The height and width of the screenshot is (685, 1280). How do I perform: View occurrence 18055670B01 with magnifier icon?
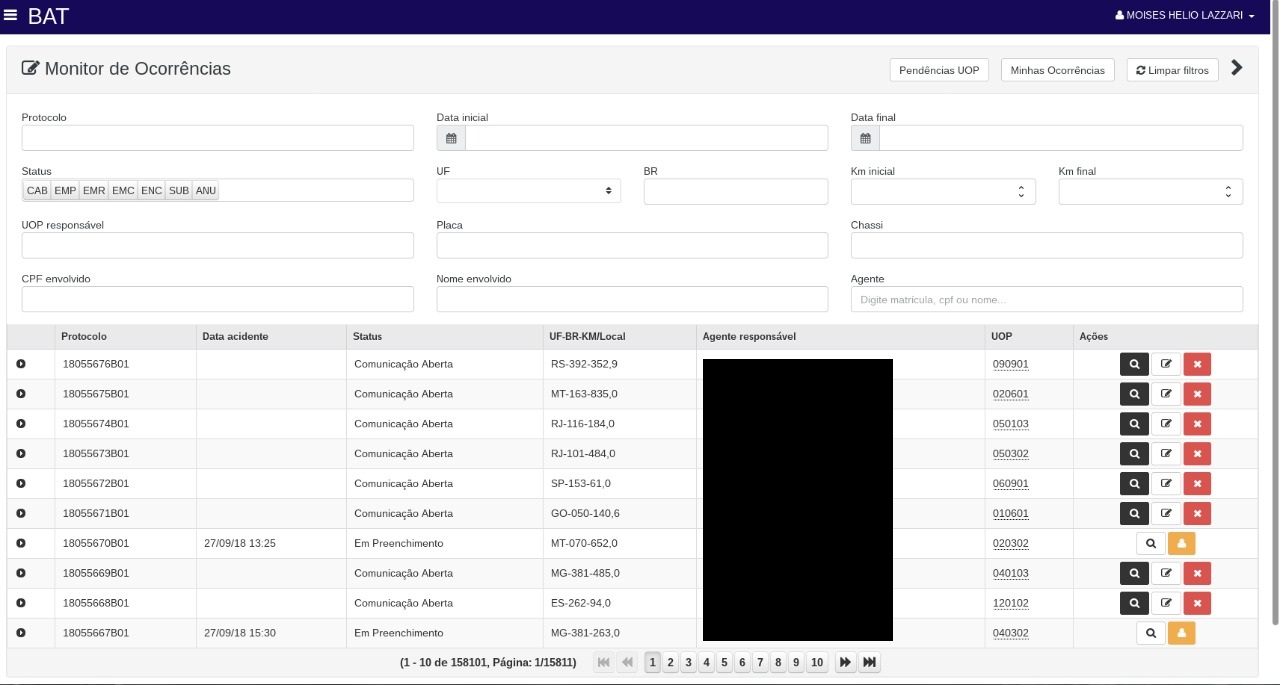point(1151,543)
